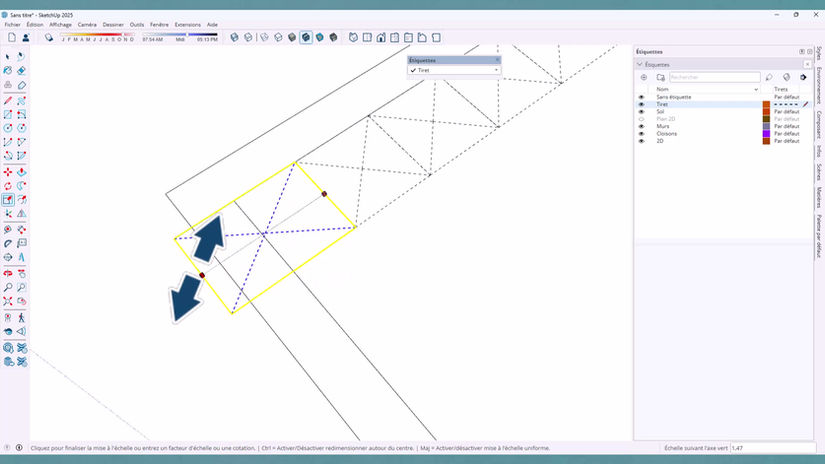Image resolution: width=825 pixels, height=464 pixels.
Task: Pick the 3D Text tool
Action: (22, 257)
